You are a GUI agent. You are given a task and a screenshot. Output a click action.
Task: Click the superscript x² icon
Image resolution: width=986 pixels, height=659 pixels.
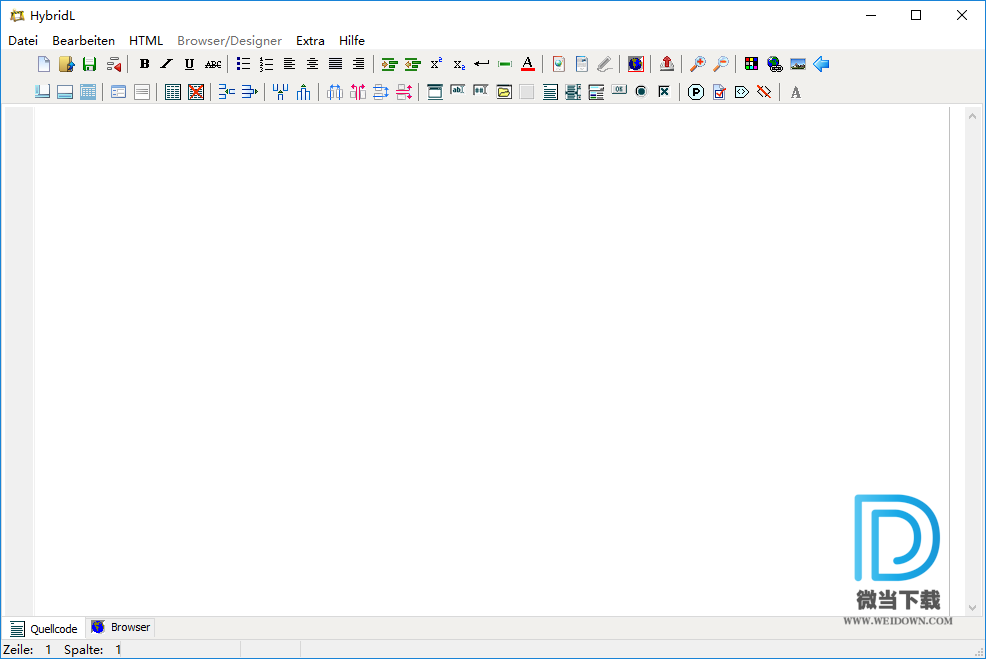pyautogui.click(x=436, y=64)
